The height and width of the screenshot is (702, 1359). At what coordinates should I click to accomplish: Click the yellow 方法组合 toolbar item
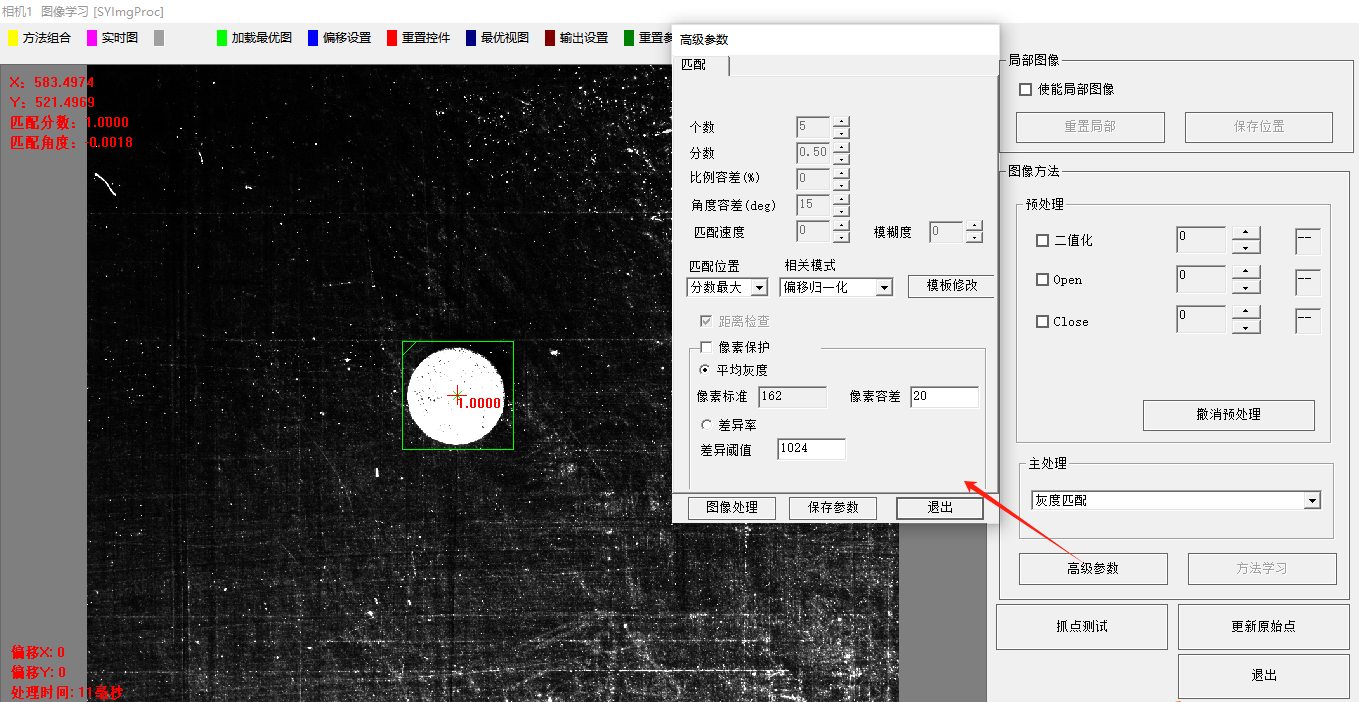pyautogui.click(x=40, y=38)
